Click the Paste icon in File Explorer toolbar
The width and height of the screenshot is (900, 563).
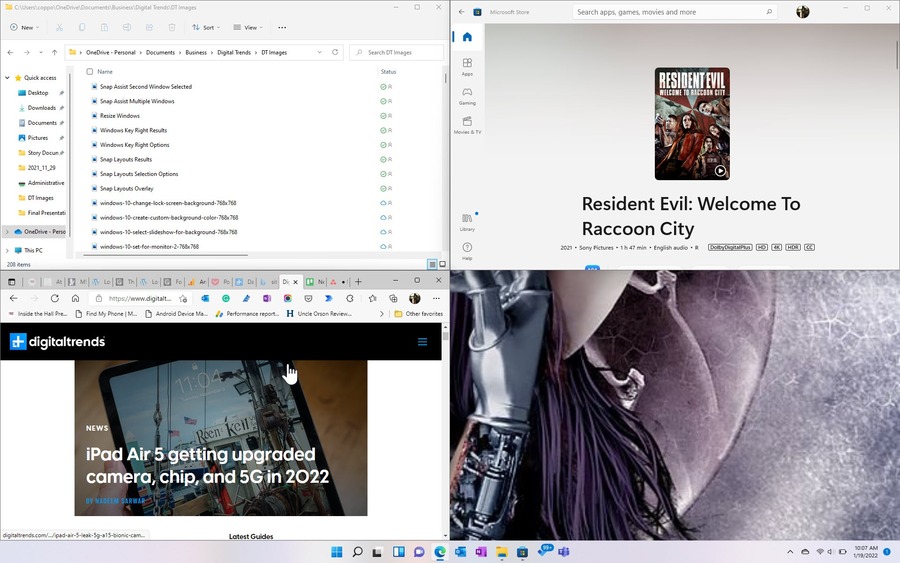(x=104, y=28)
